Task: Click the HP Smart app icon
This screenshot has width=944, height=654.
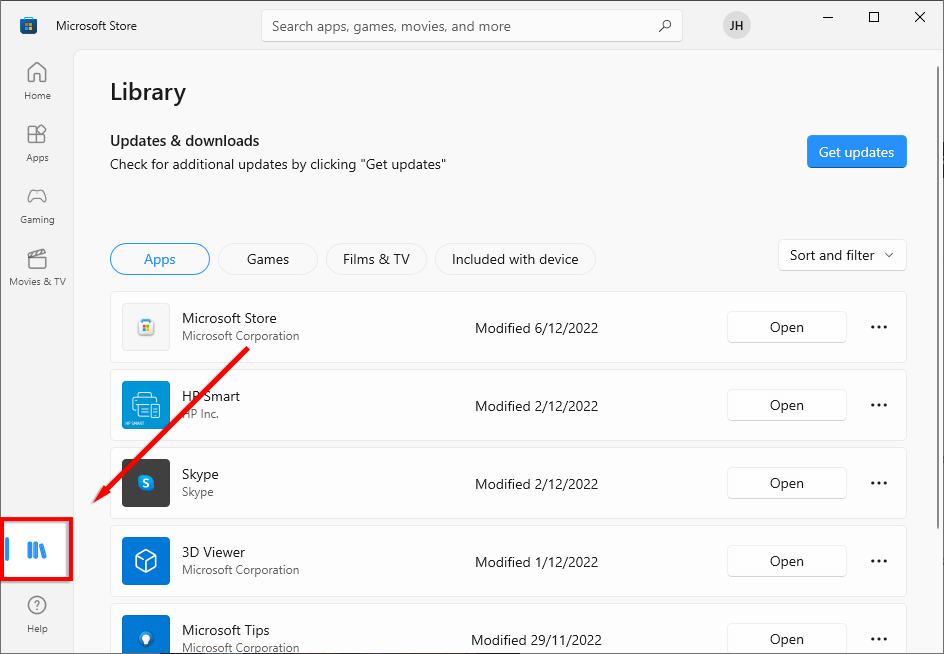Action: tap(146, 405)
